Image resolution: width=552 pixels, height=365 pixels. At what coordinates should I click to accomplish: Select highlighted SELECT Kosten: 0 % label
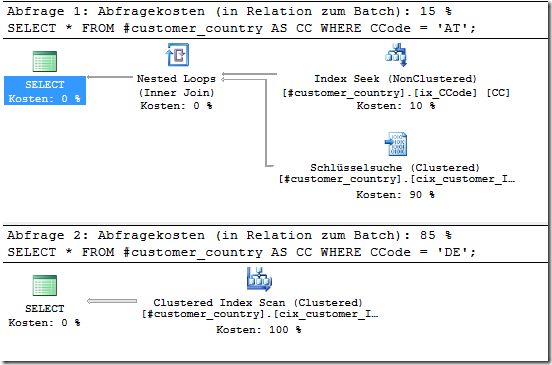pyautogui.click(x=45, y=91)
